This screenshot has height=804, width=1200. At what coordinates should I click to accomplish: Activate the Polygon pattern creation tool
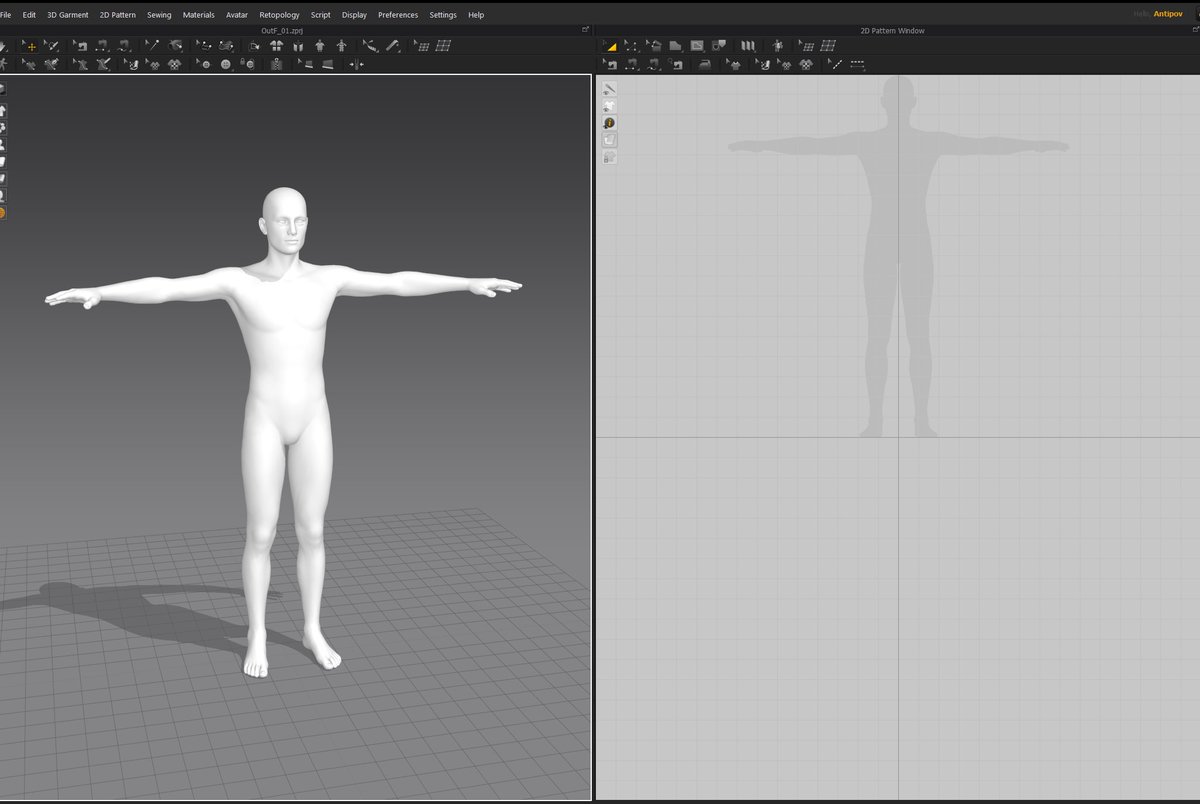coord(674,46)
